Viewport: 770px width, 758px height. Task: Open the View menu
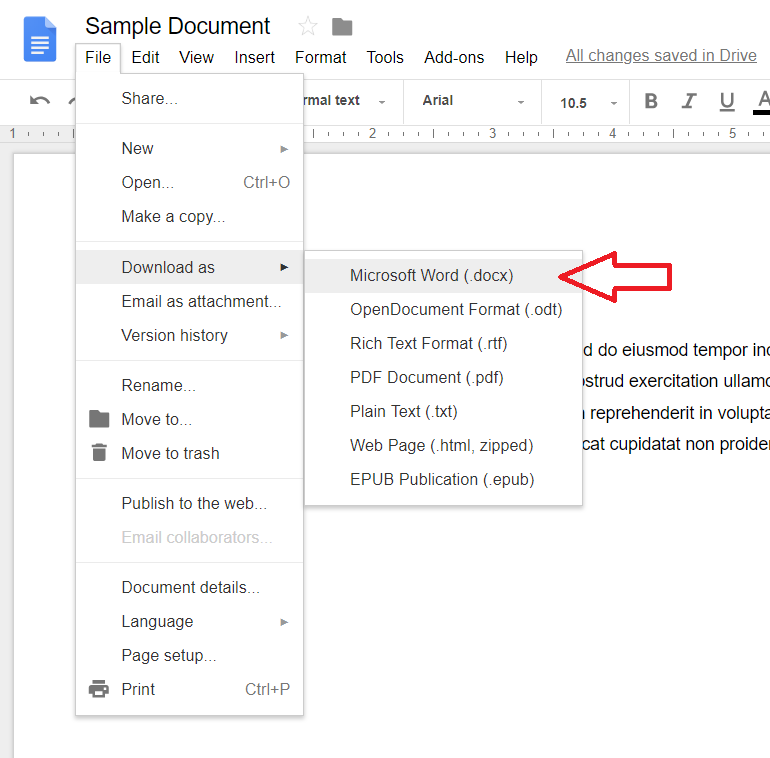(196, 57)
